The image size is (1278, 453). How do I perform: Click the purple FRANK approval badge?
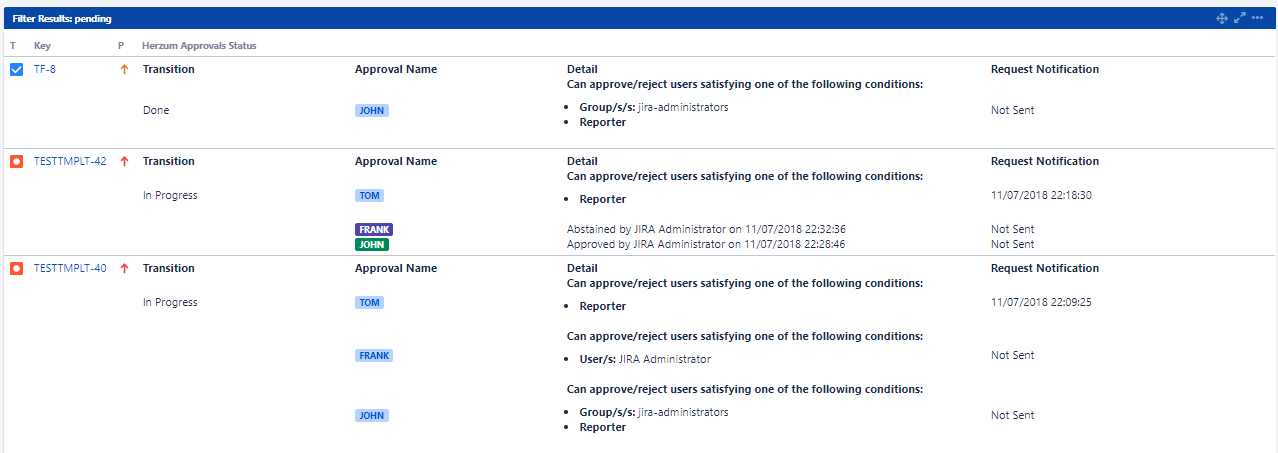point(374,229)
